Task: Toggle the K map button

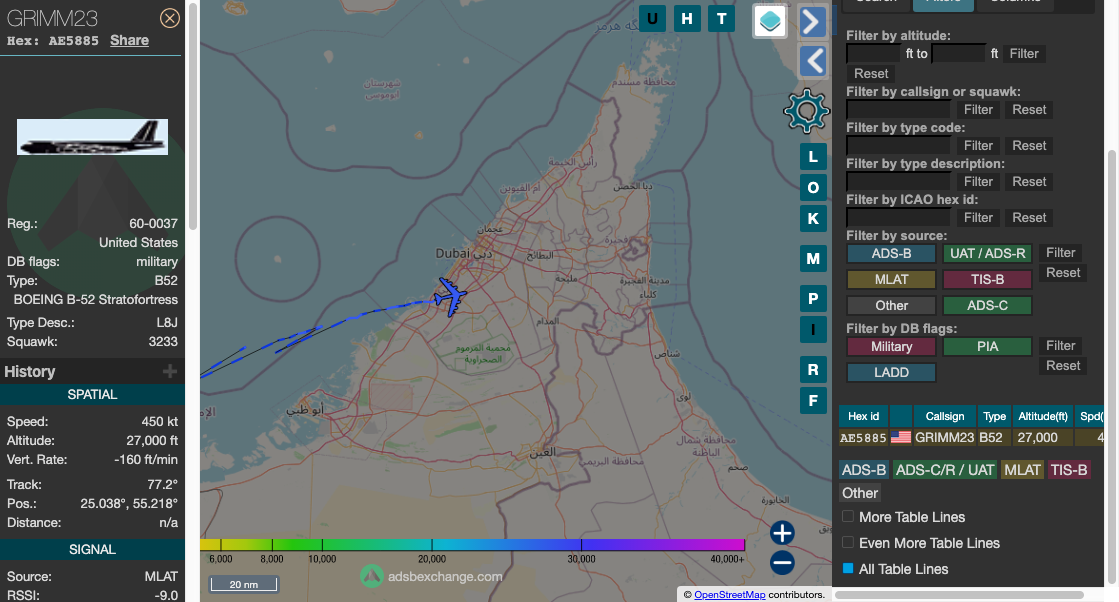Action: pyautogui.click(x=813, y=218)
